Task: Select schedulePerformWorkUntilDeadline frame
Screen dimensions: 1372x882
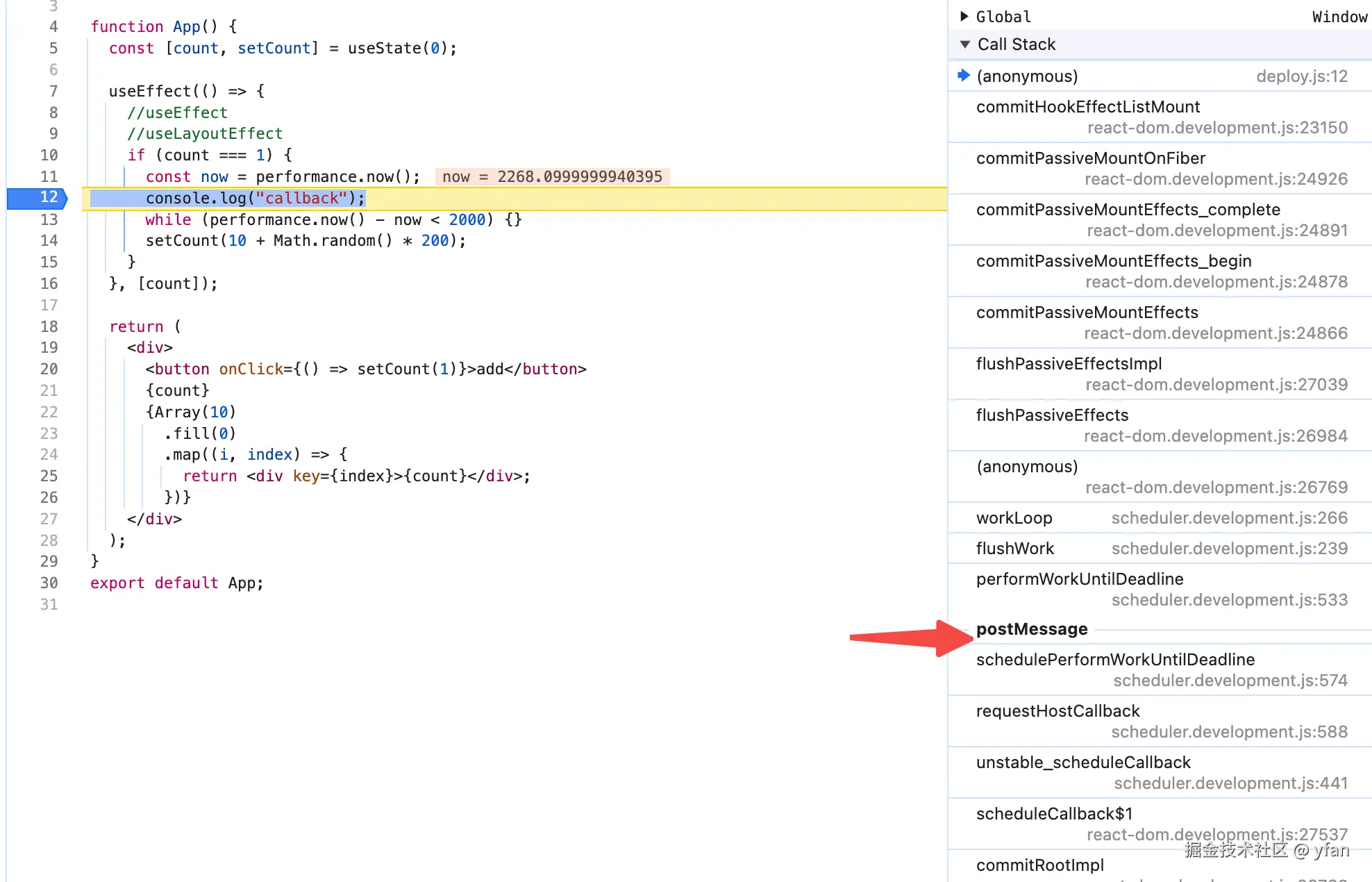Action: click(x=1115, y=660)
